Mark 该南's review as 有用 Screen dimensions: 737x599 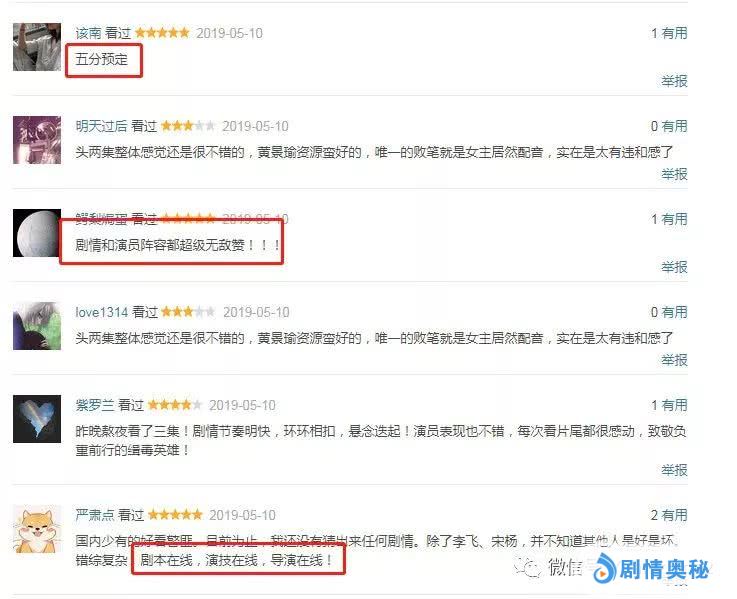(x=674, y=33)
